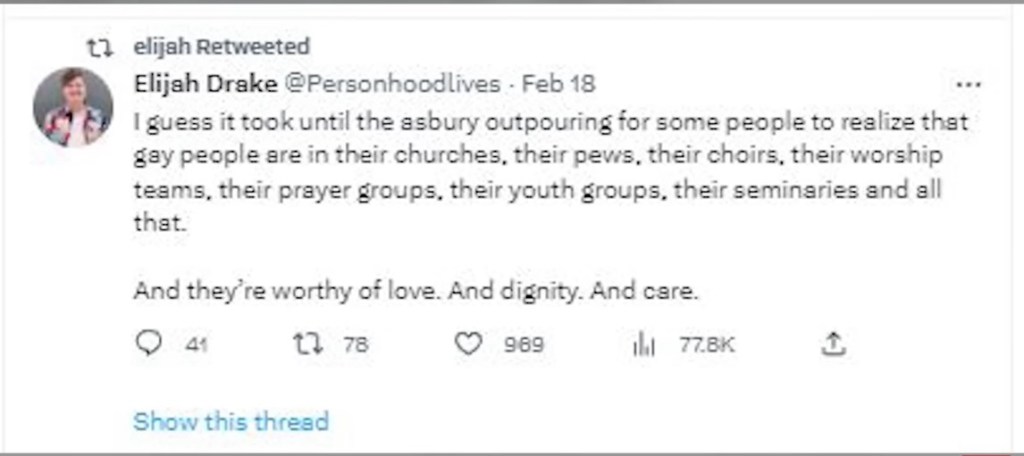Click the 'elijah Retweeted' label
This screenshot has width=1024, height=456.
221,47
